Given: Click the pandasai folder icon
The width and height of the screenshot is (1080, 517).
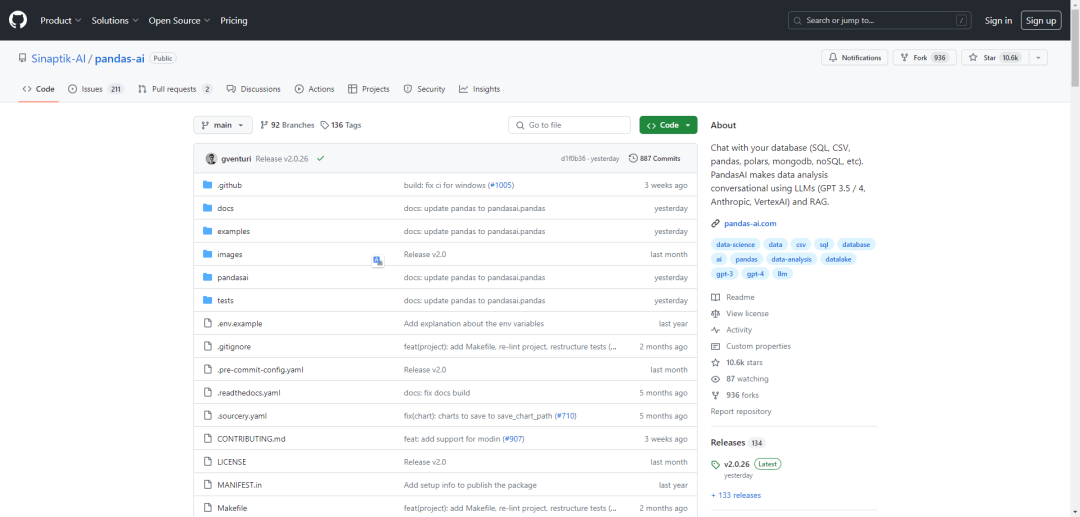Looking at the screenshot, I should (x=208, y=277).
